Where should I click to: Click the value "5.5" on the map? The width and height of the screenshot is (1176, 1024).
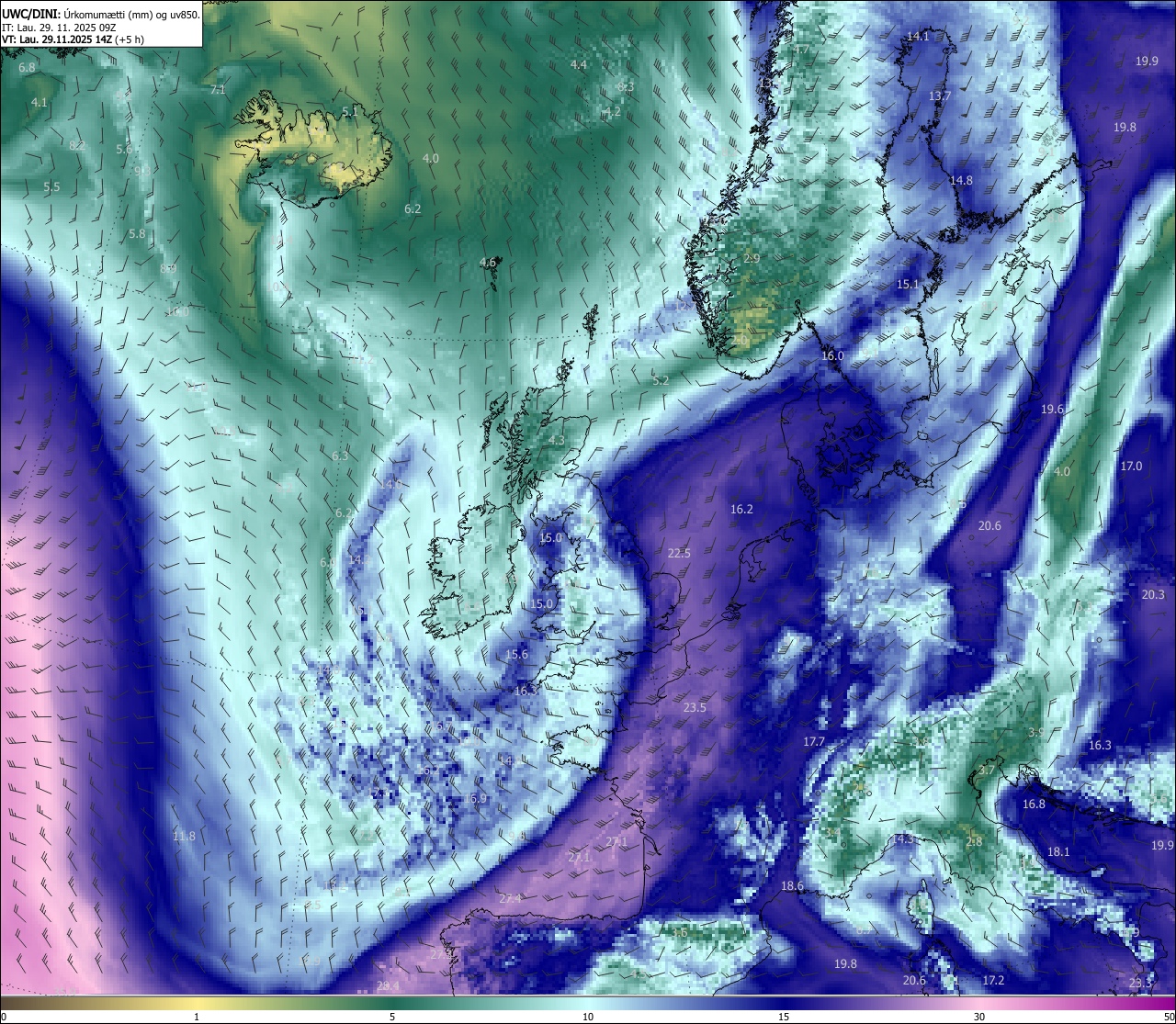(x=51, y=187)
